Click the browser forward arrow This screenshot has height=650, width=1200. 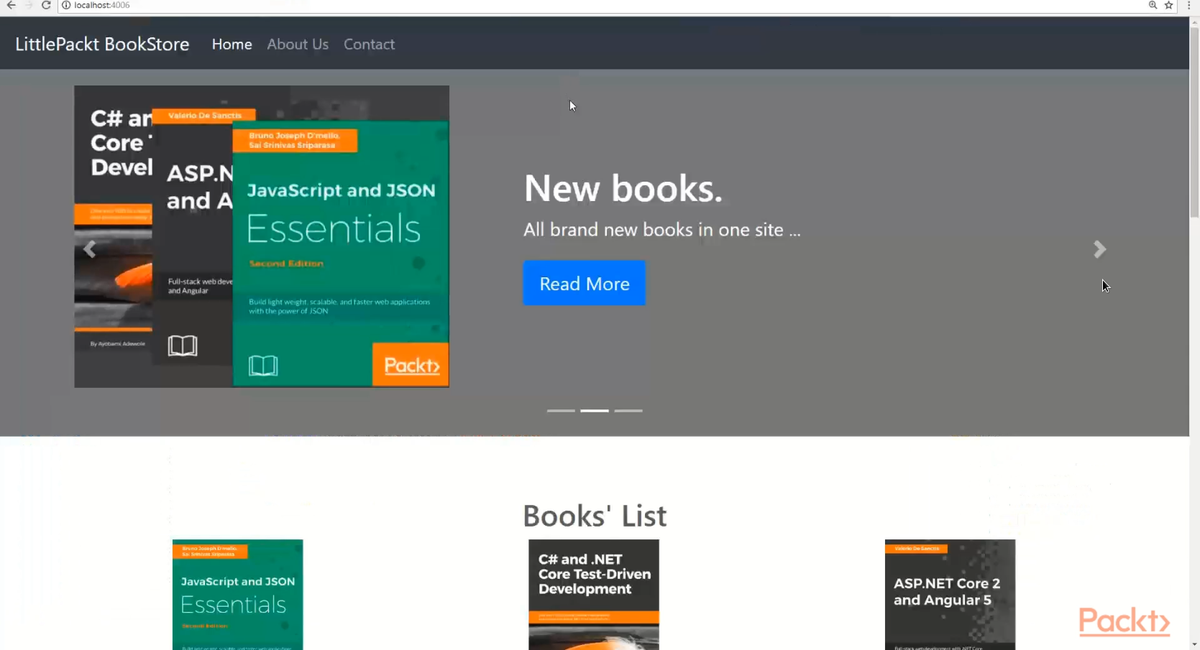tap(27, 6)
